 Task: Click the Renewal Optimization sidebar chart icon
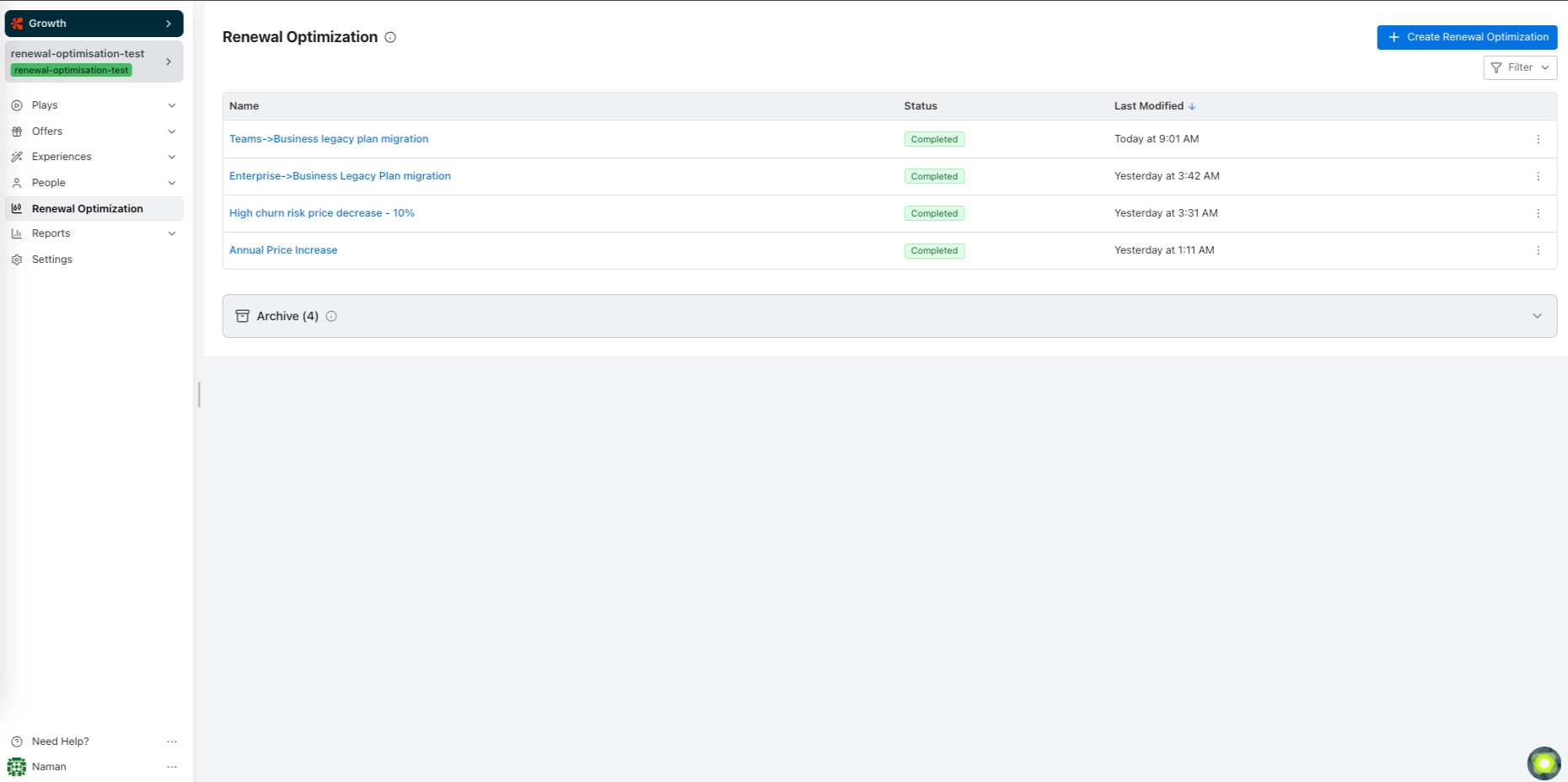coord(17,208)
